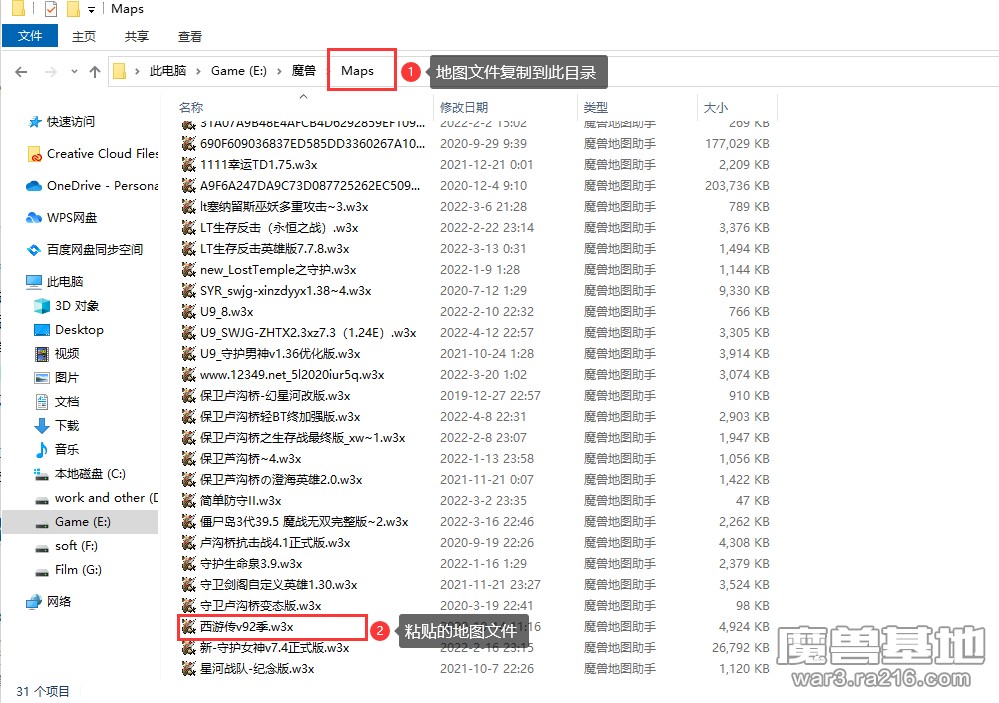Sort files by 大小 column header
999x703 pixels.
click(x=715, y=107)
